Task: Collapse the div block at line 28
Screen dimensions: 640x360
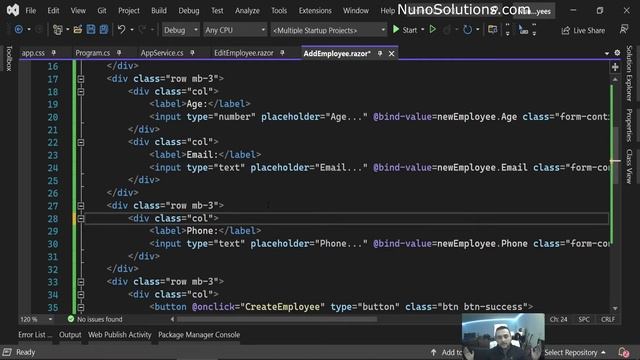Action: [x=81, y=218]
